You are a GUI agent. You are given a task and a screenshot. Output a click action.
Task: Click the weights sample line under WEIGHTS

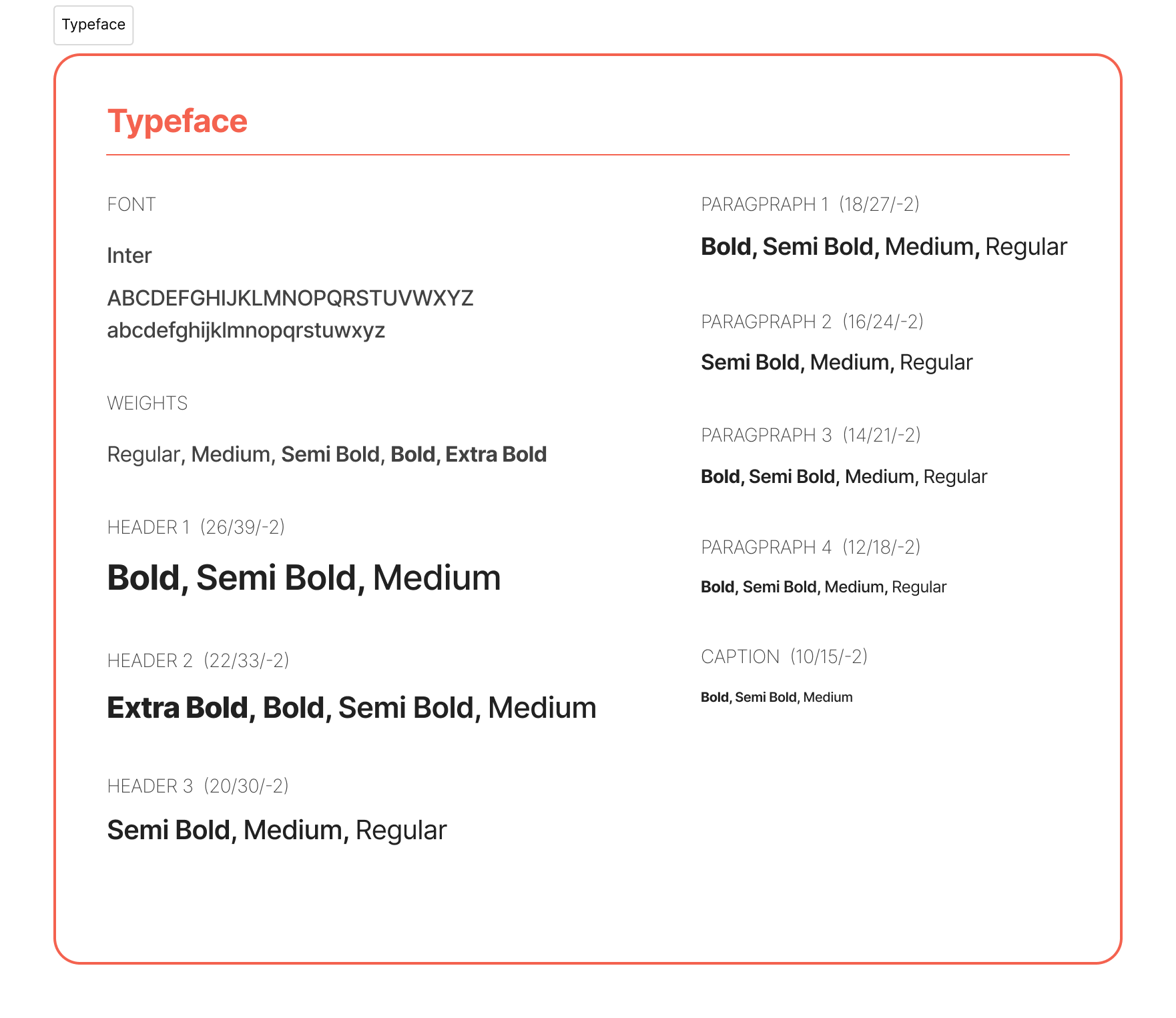coord(327,454)
